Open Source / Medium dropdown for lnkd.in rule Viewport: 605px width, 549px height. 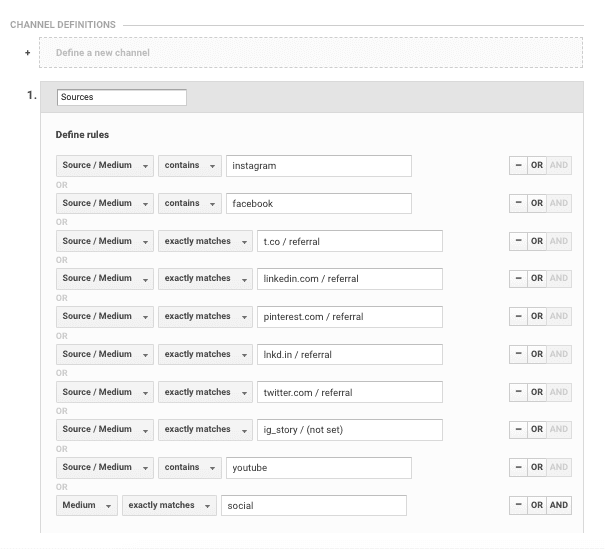(x=105, y=354)
